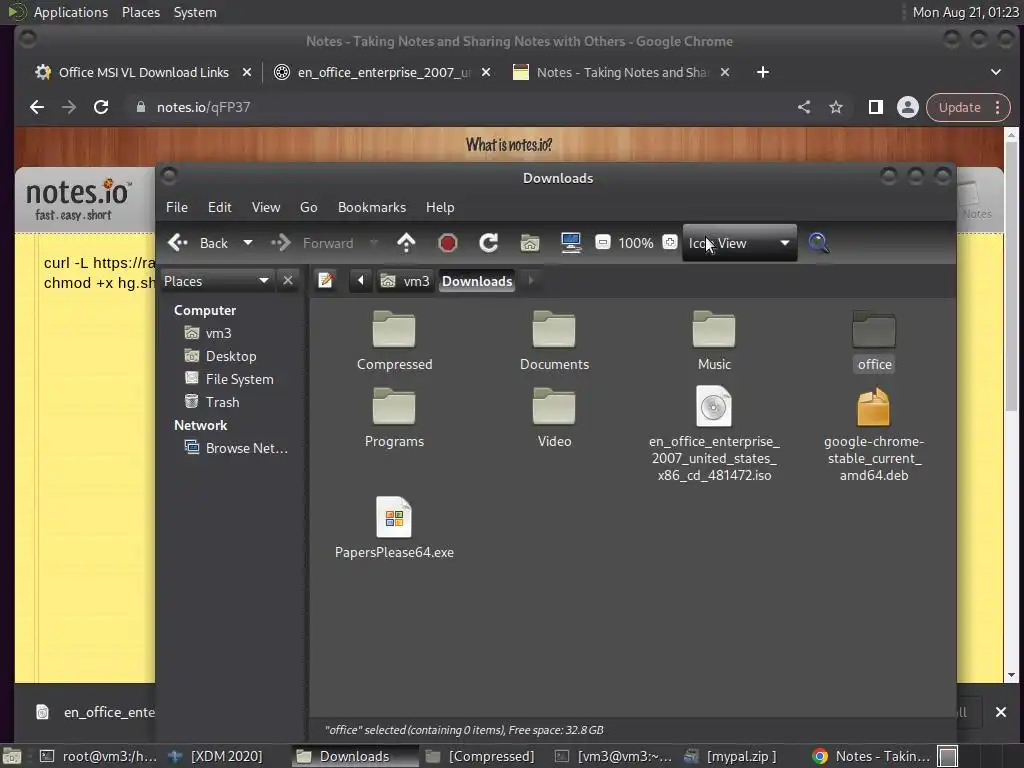1024x768 pixels.
Task: Close the Notes Chrome tab
Action: [725, 72]
